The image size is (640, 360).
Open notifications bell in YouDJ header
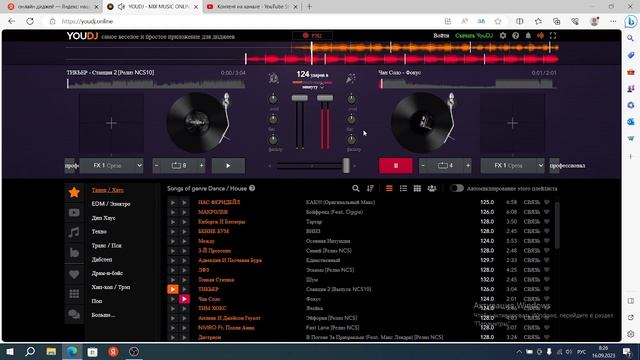coord(528,36)
